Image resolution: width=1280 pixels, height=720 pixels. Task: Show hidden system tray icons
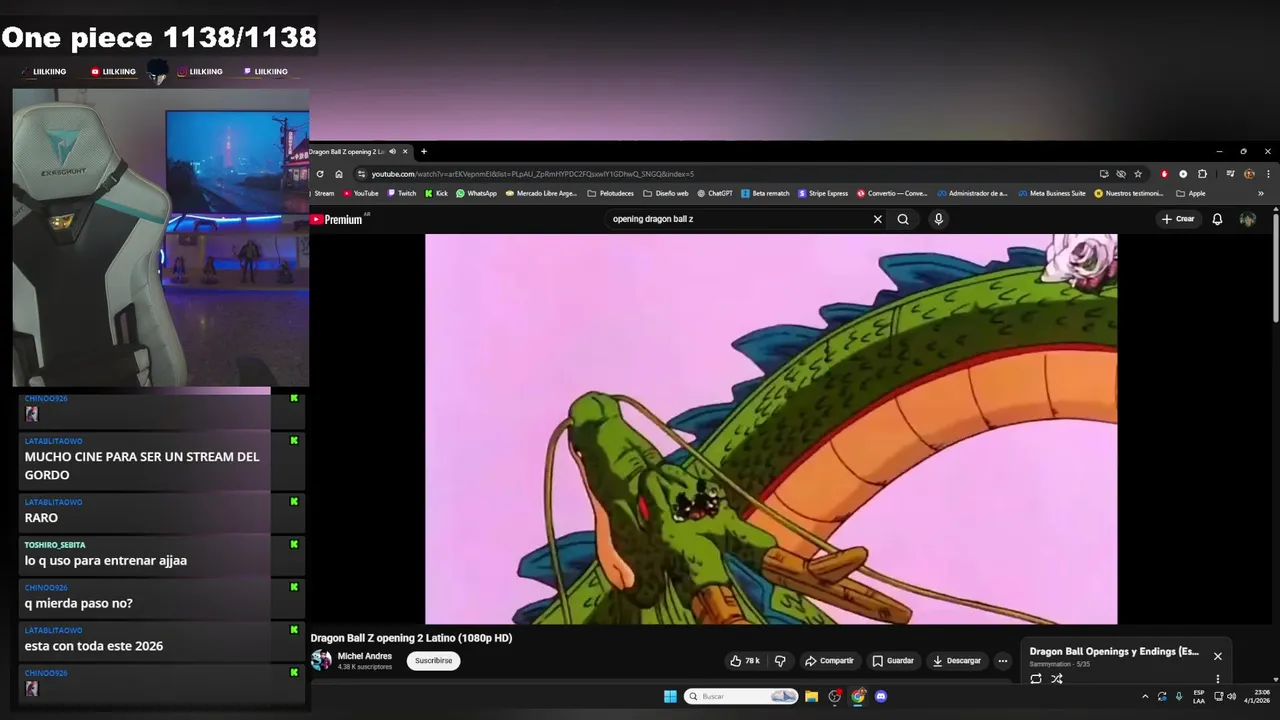pyautogui.click(x=1145, y=696)
